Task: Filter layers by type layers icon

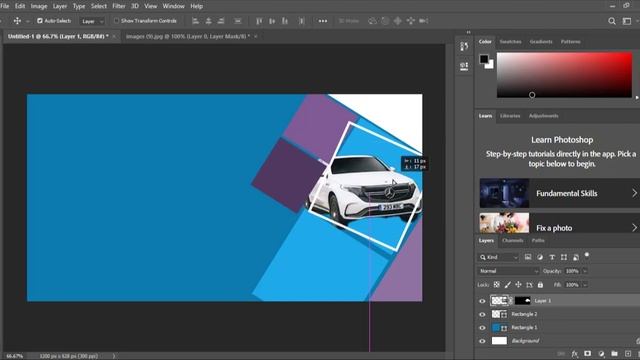Action: tap(552, 257)
